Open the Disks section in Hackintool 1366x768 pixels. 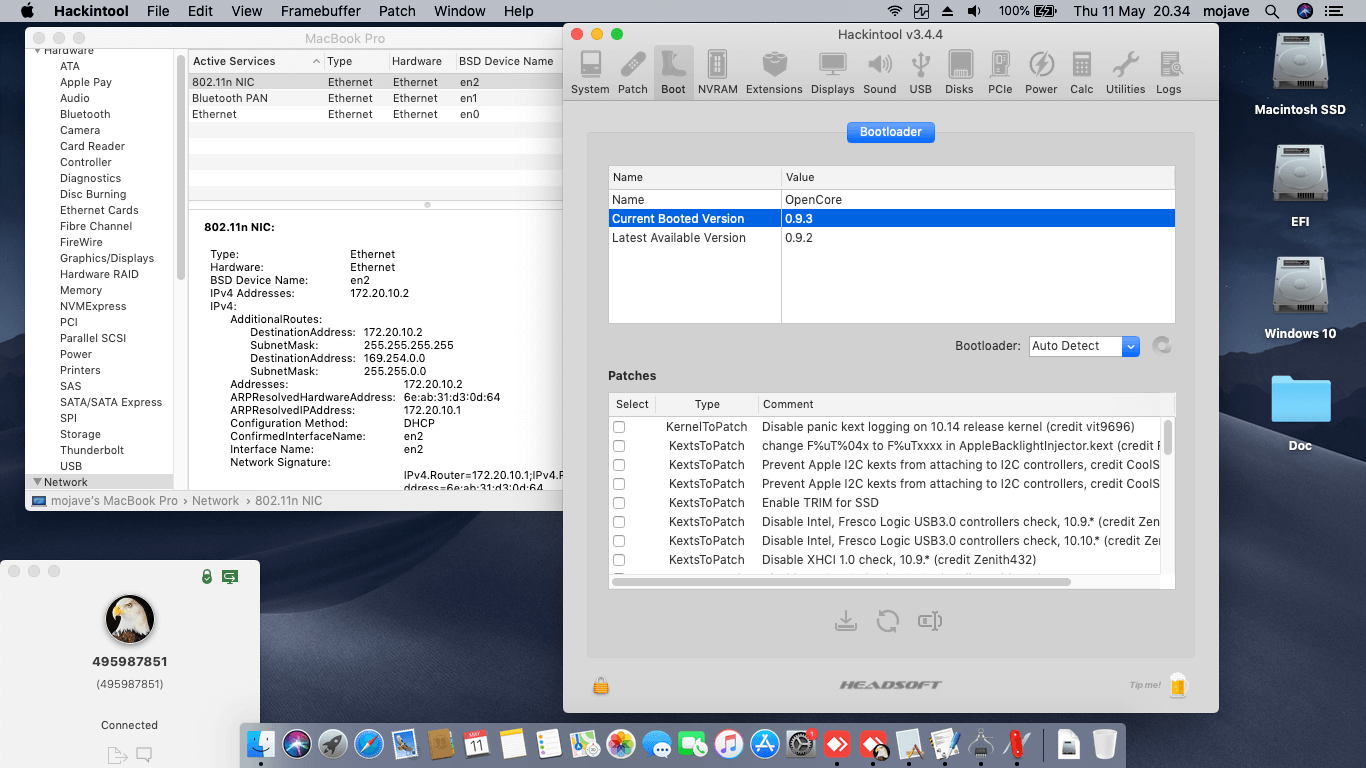pyautogui.click(x=959, y=72)
